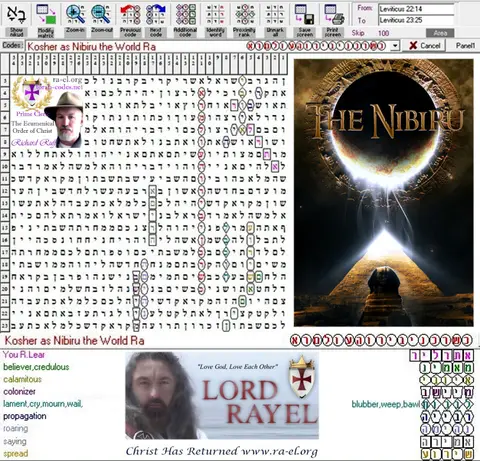The image size is (480, 461).
Task: Click the Zoom-in magnifier icon
Action: [x=75, y=14]
